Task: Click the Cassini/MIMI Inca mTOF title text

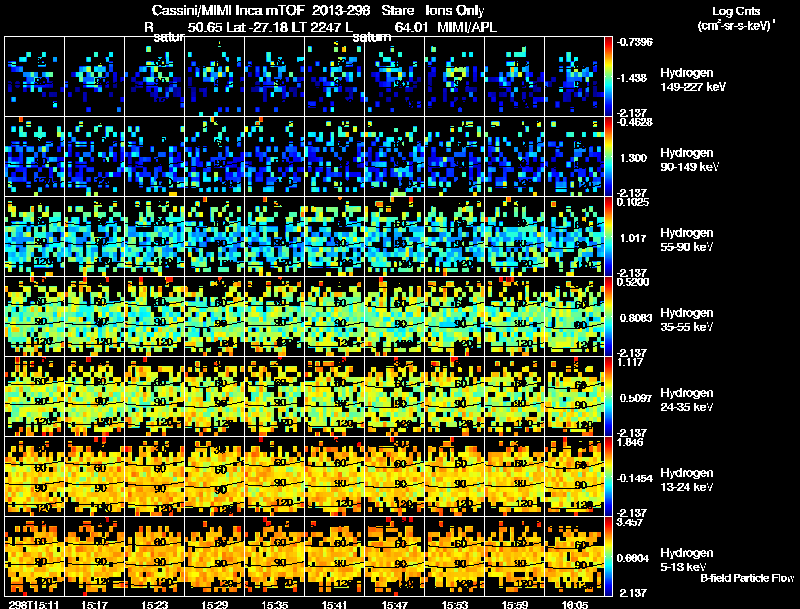Action: [228, 10]
